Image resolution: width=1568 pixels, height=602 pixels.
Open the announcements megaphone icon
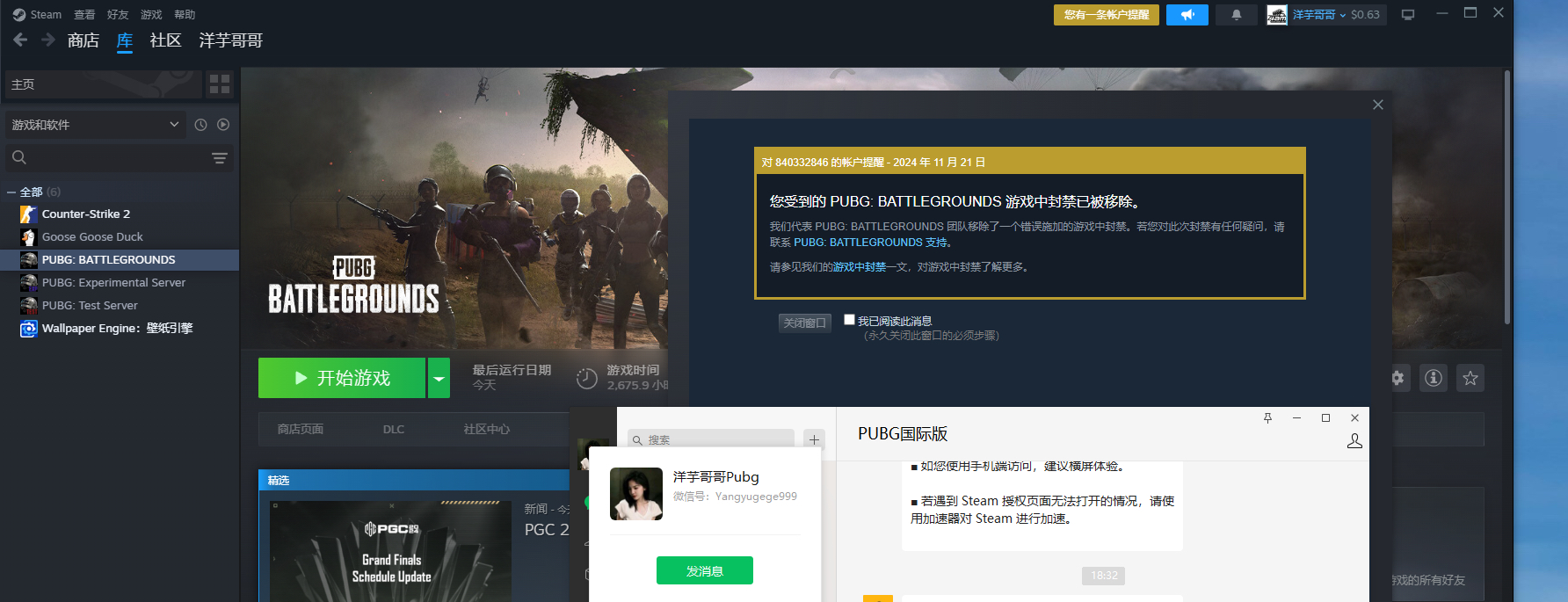1187,15
